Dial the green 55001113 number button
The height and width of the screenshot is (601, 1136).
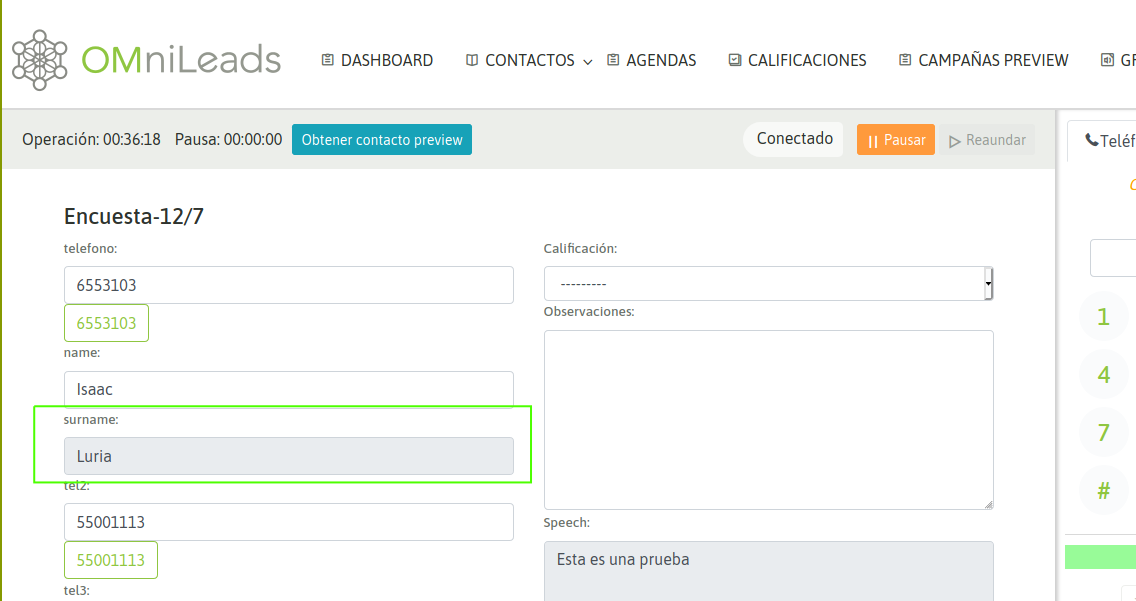(111, 560)
